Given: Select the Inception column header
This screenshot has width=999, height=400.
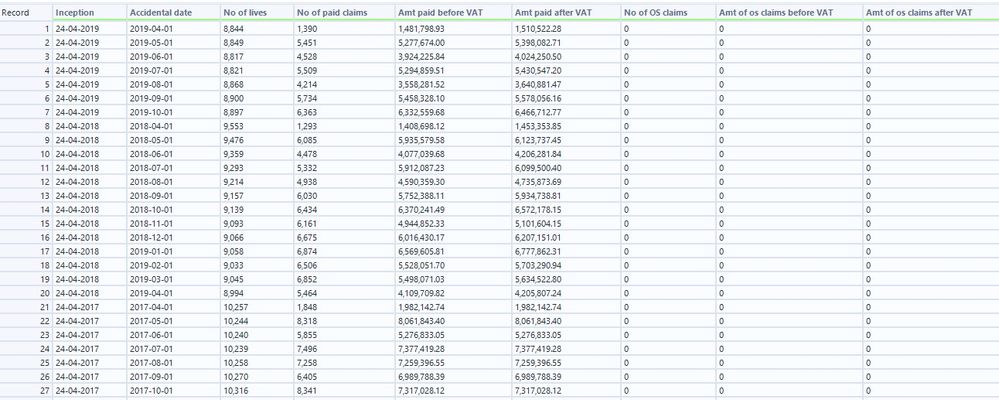Looking at the screenshot, I should tap(75, 12).
